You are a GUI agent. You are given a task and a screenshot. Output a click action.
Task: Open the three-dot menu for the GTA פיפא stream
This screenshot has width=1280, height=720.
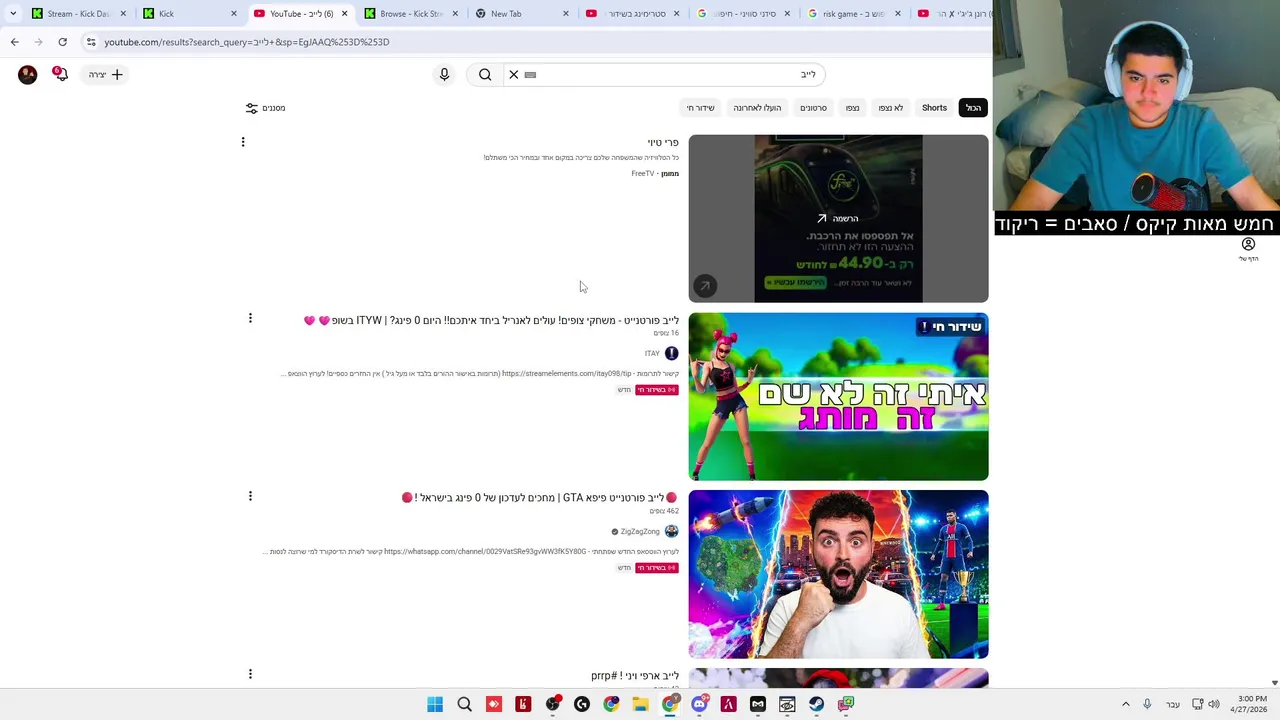250,496
